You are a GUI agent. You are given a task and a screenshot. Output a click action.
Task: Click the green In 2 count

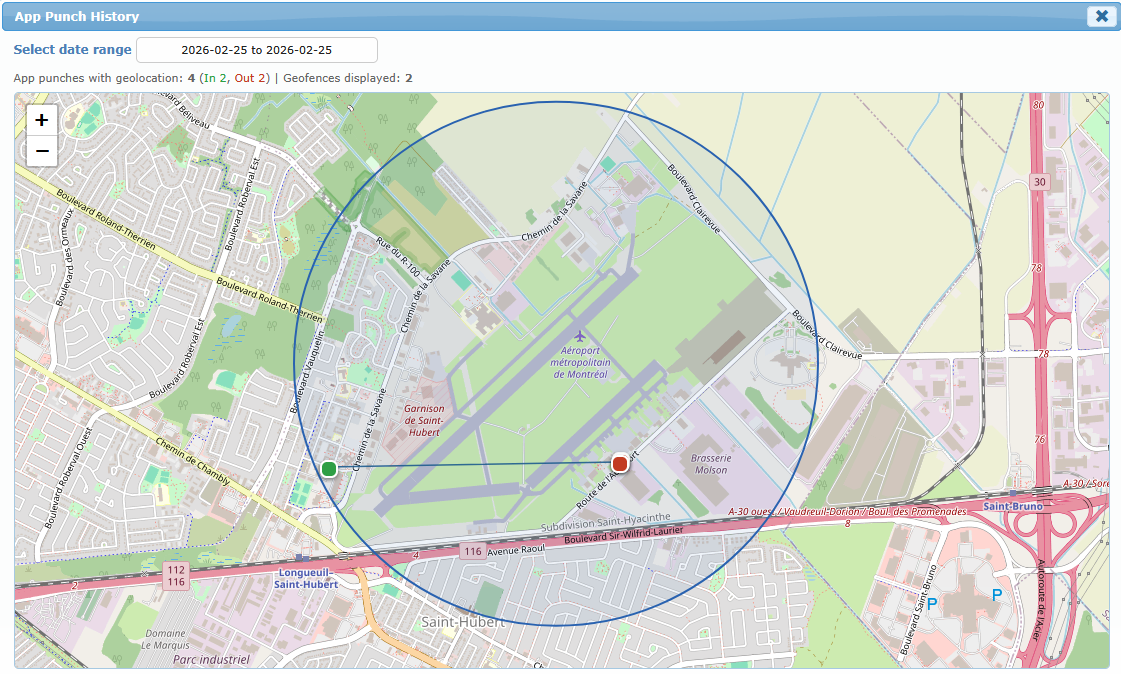pyautogui.click(x=214, y=77)
